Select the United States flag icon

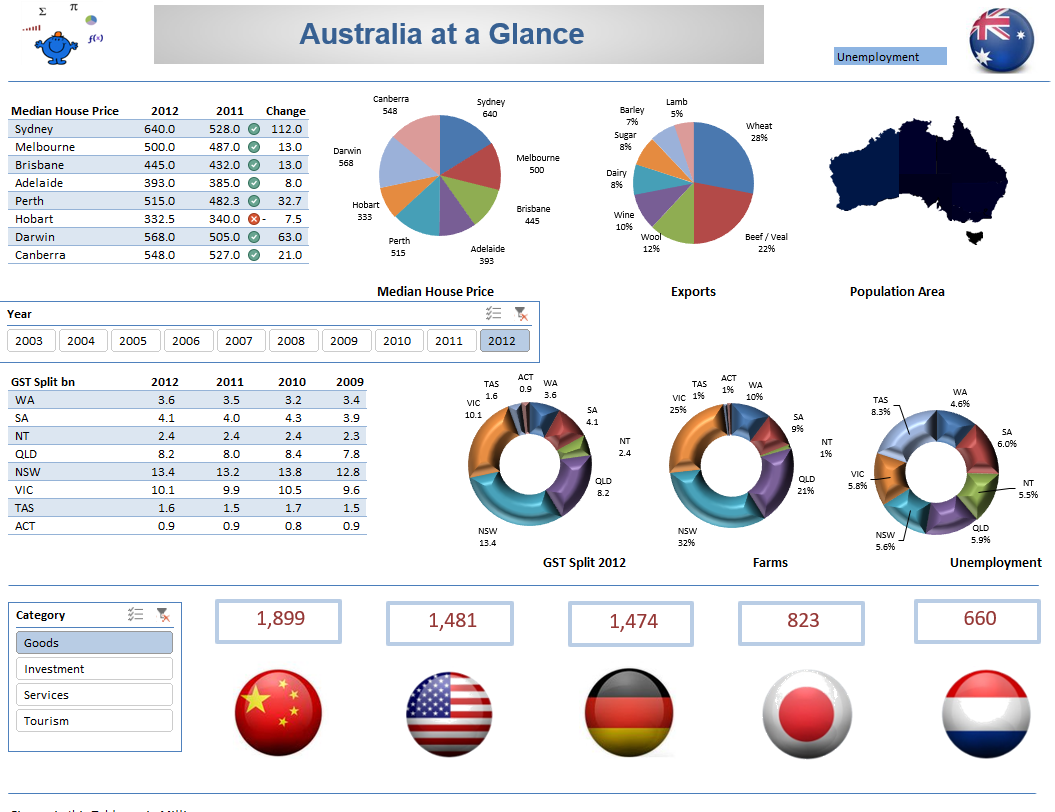pos(449,713)
